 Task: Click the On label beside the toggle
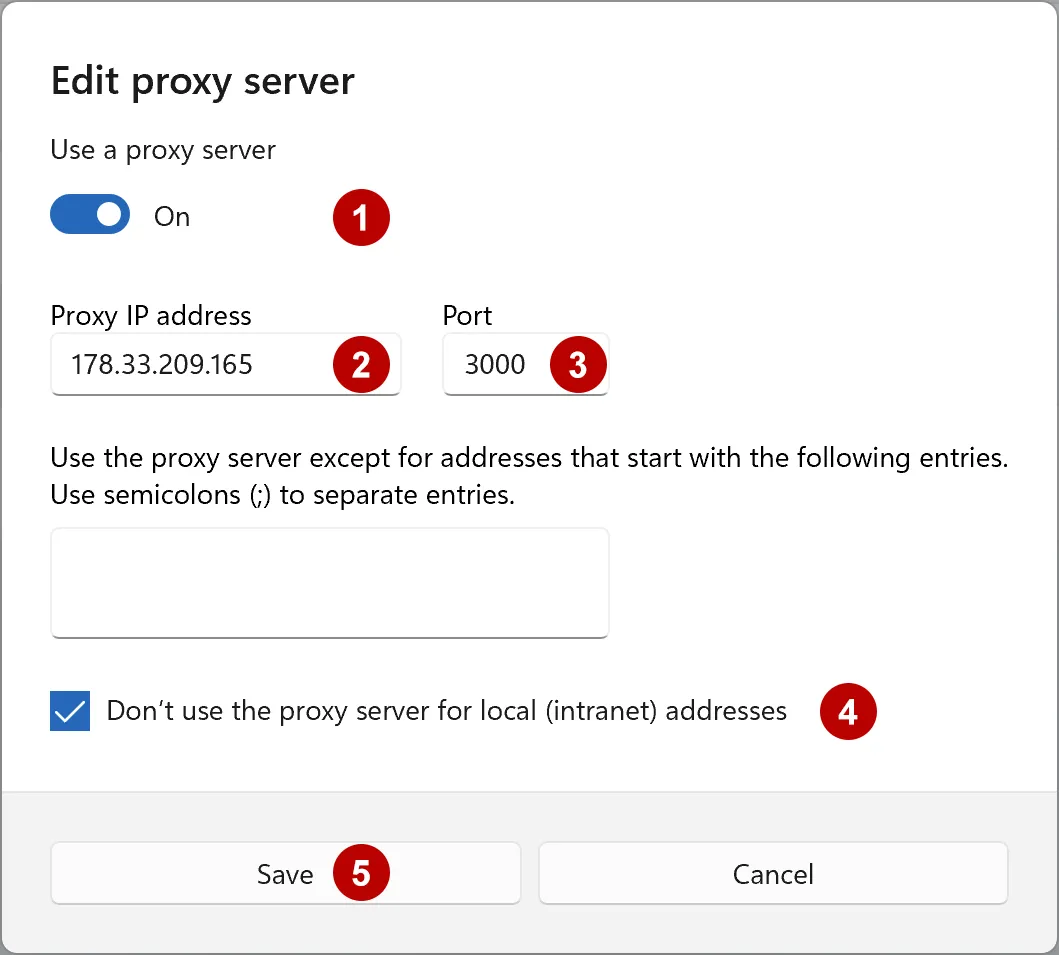pyautogui.click(x=170, y=216)
